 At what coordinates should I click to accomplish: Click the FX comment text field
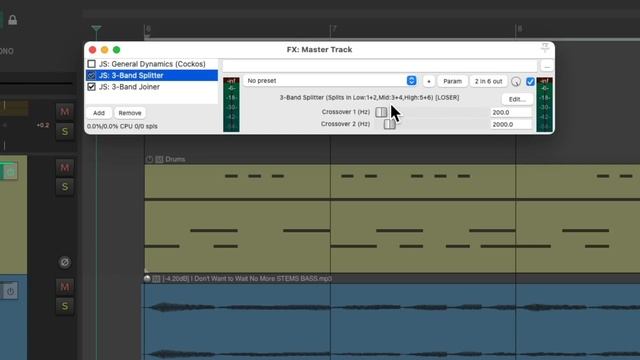[x=380, y=66]
